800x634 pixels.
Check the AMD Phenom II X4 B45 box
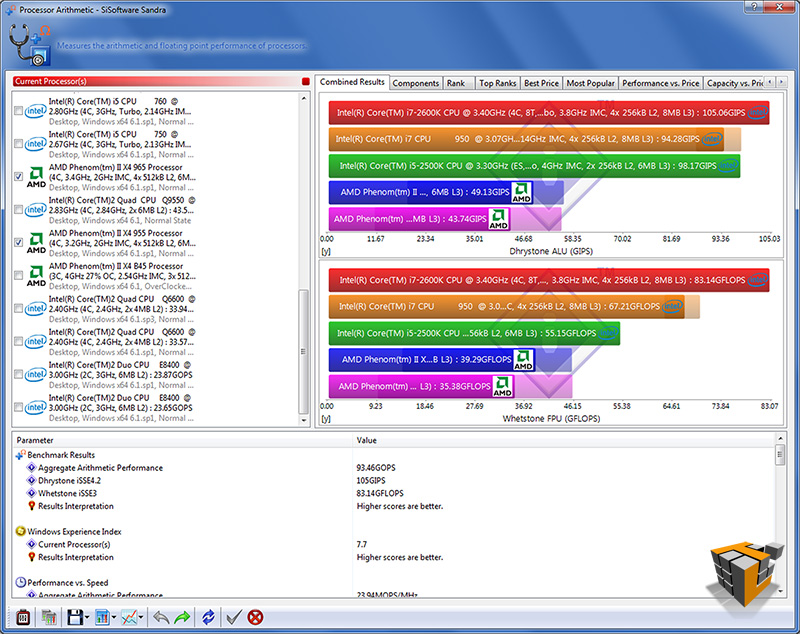[x=18, y=275]
